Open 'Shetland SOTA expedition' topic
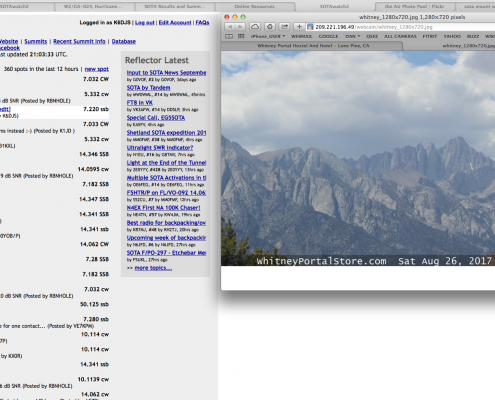The width and height of the screenshot is (495, 400). 166,133
